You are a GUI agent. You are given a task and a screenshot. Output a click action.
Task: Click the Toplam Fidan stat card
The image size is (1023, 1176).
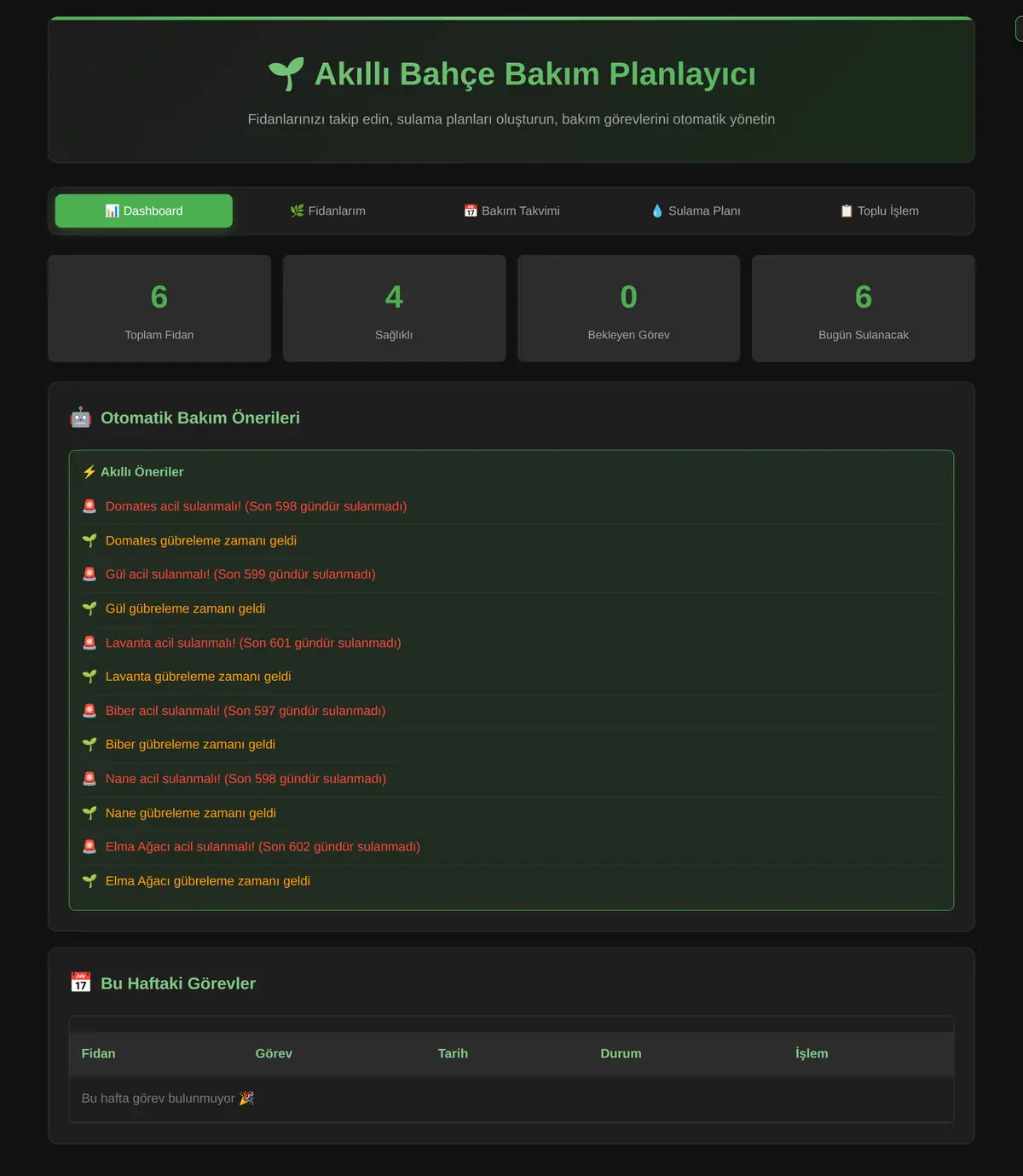(x=159, y=308)
